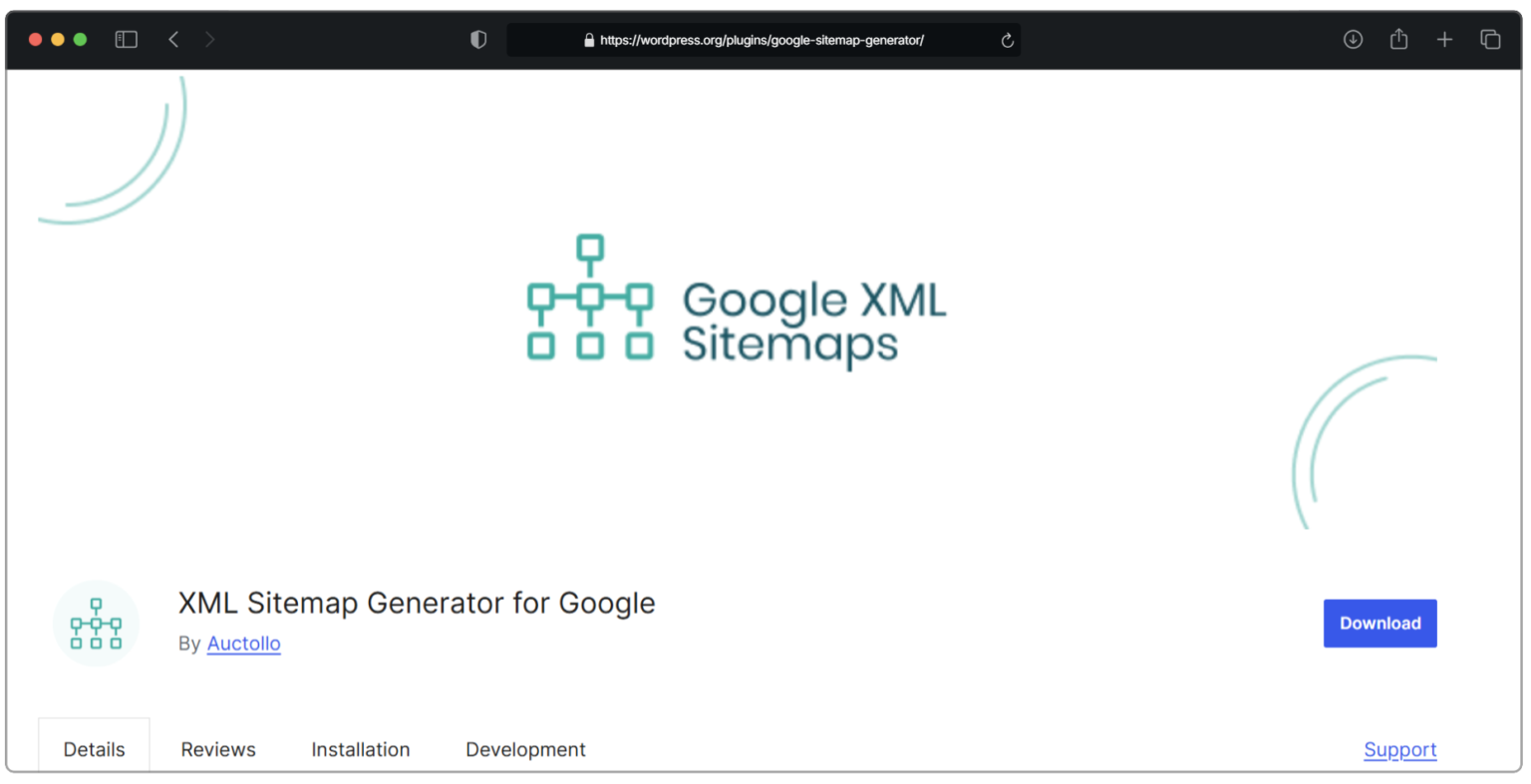Open the Installation tab
Image resolution: width=1531 pixels, height=784 pixels.
tap(361, 749)
